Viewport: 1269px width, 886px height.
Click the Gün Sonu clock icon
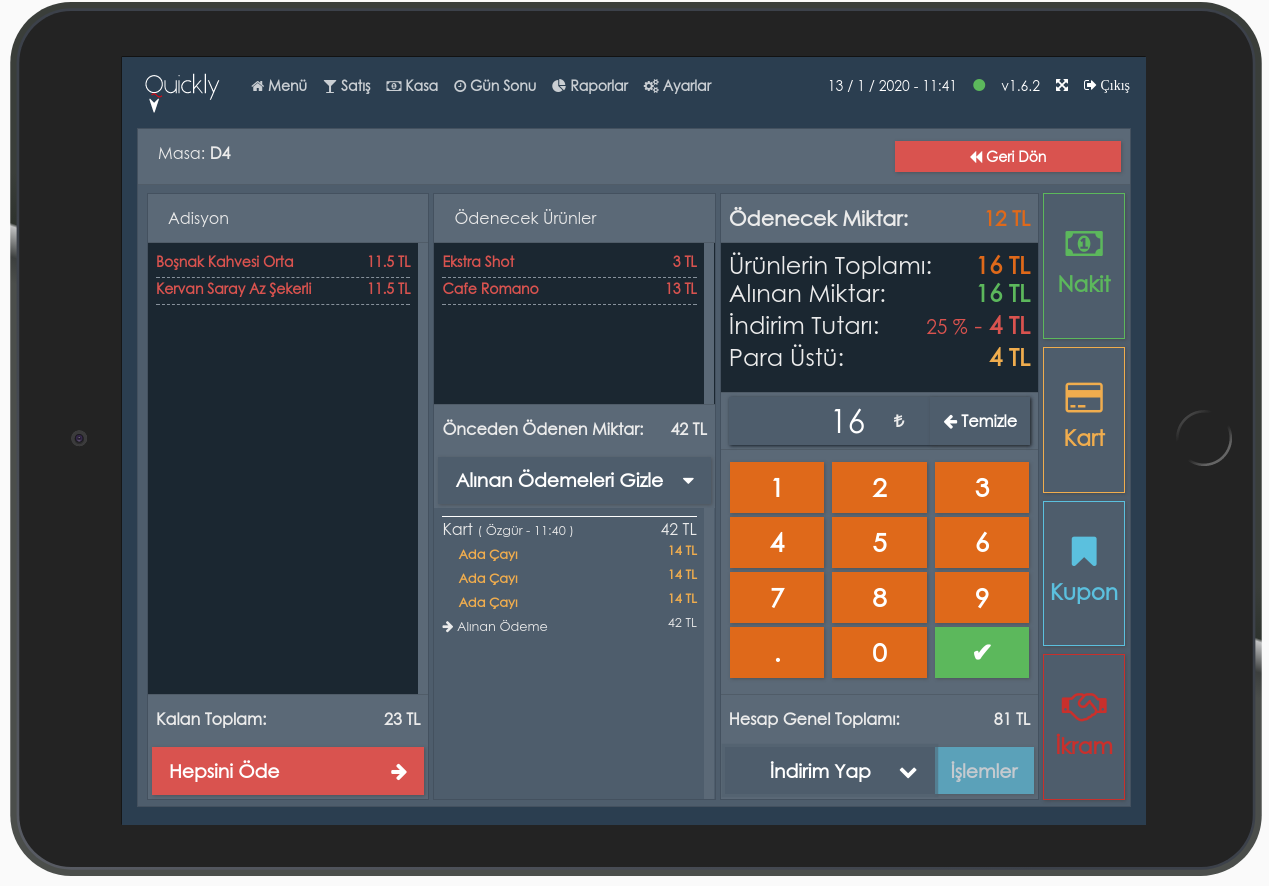(462, 86)
